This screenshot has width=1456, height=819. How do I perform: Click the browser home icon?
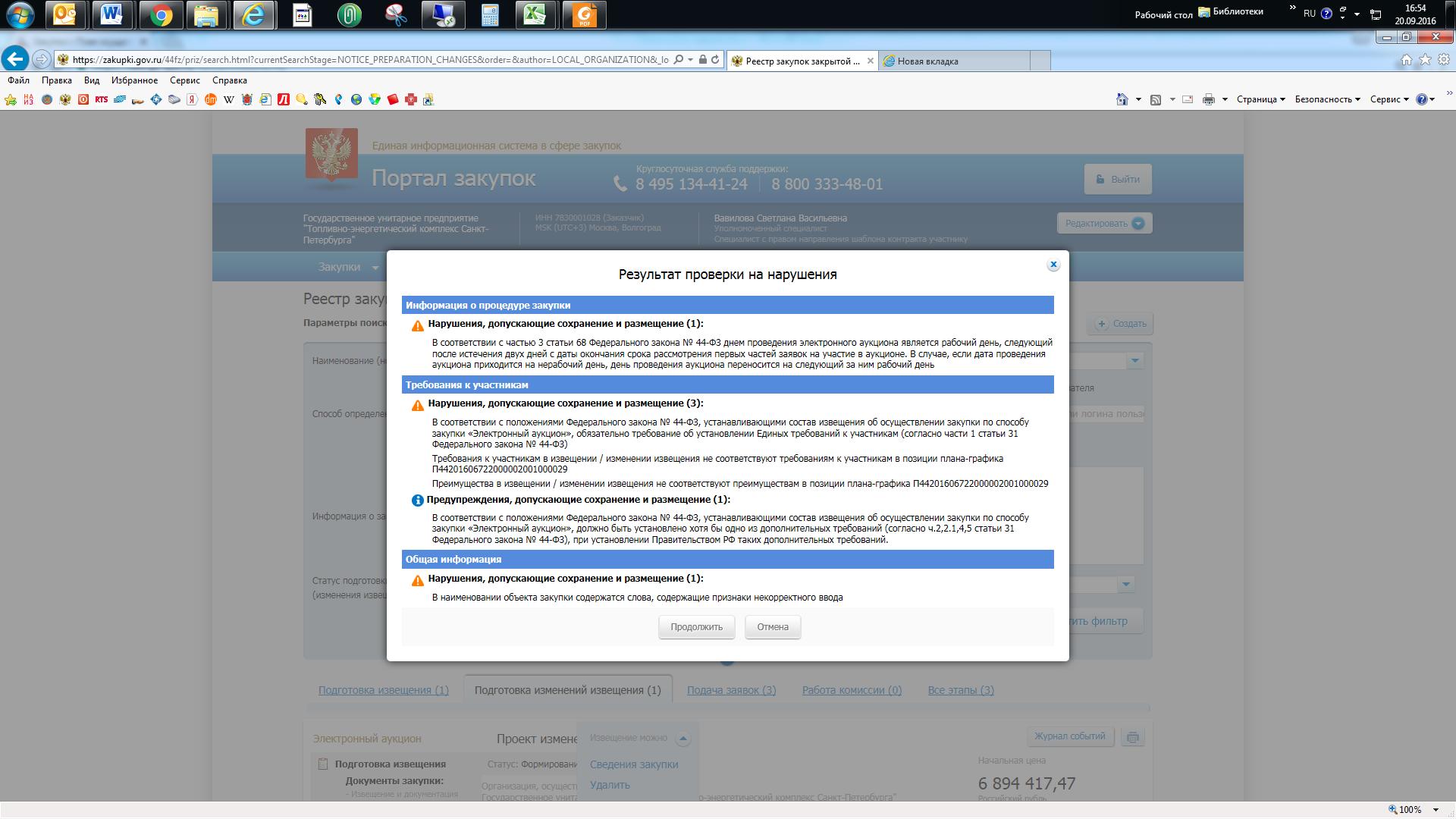(x=1406, y=60)
